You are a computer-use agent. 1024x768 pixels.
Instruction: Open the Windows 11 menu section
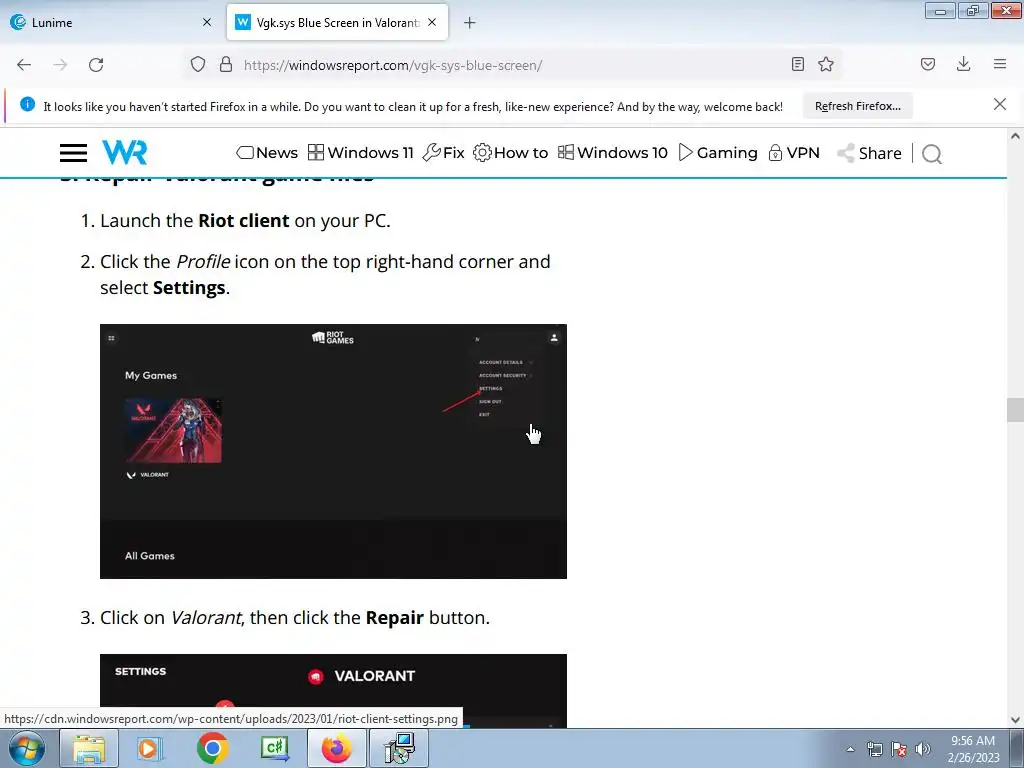click(x=360, y=153)
